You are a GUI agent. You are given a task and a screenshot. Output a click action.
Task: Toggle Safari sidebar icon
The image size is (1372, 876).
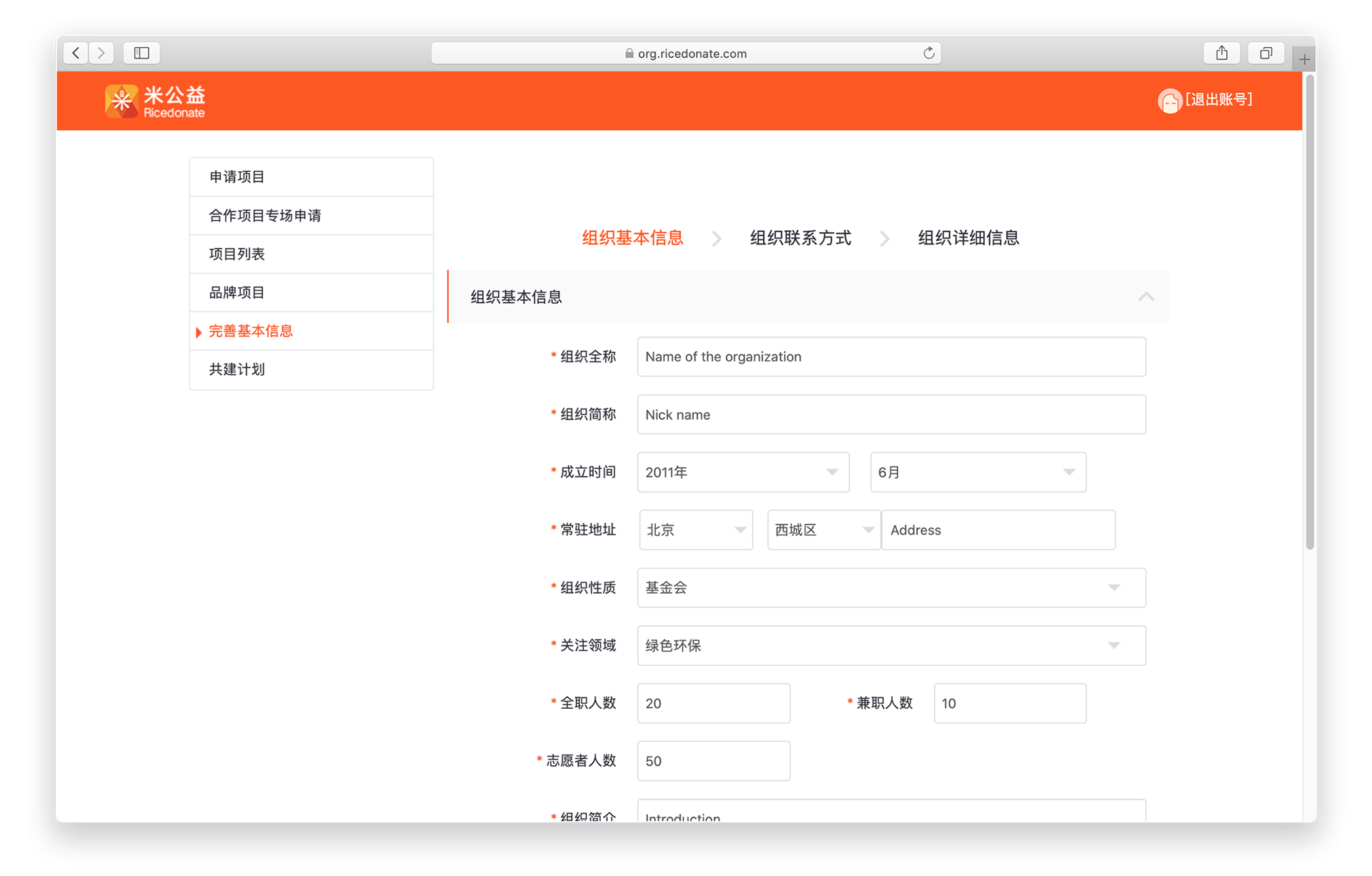pos(141,53)
